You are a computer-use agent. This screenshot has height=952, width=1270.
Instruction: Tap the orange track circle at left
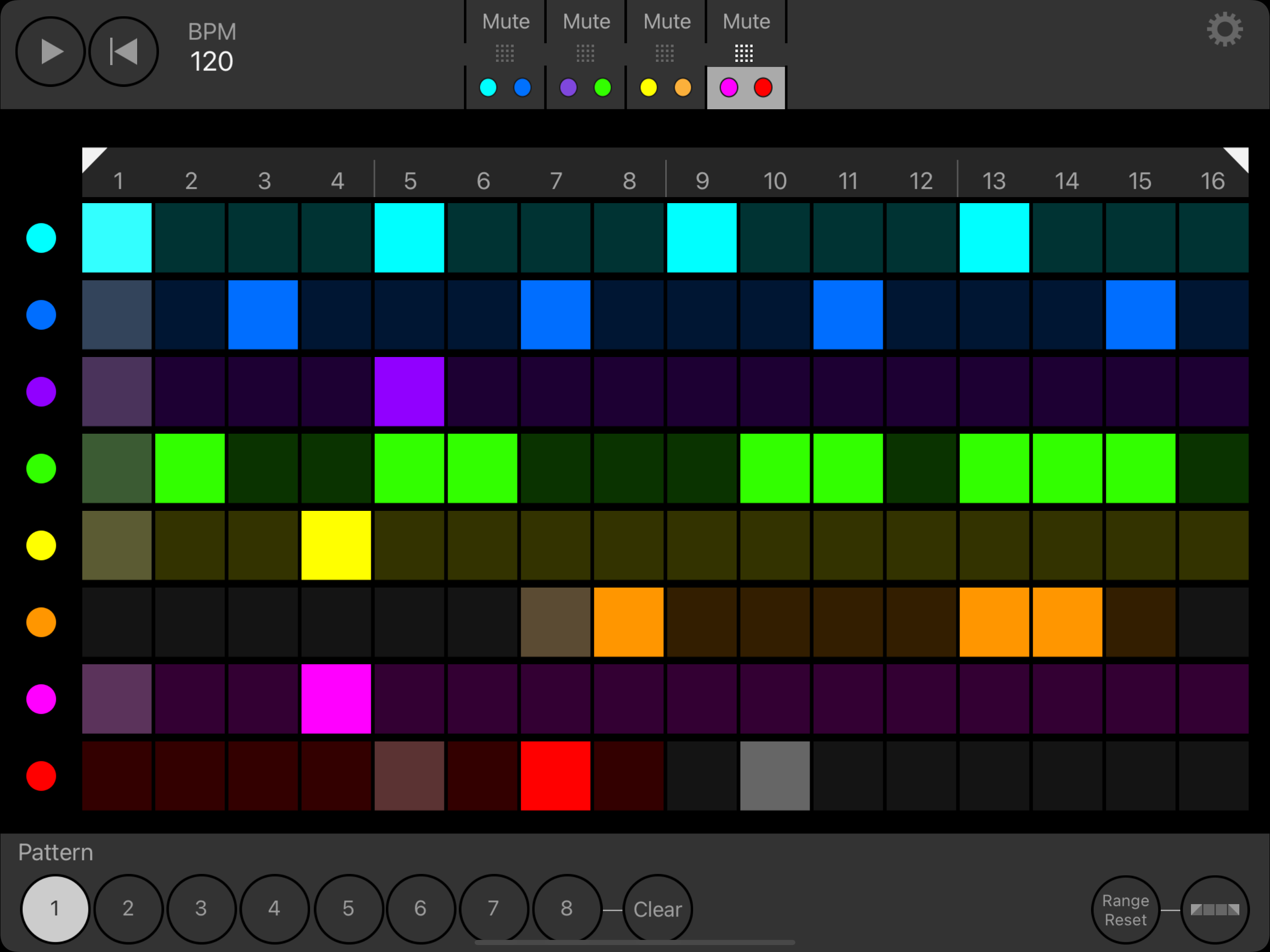pos(41,622)
